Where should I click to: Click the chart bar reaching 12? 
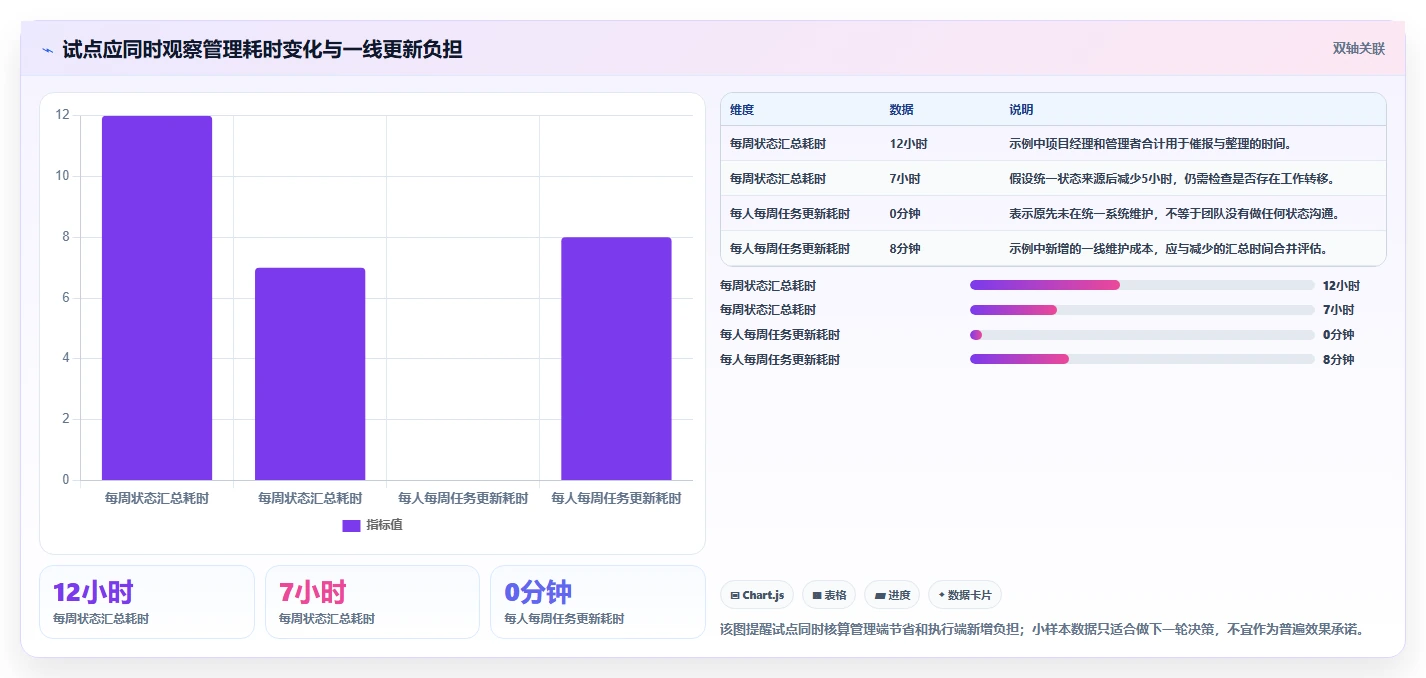157,298
